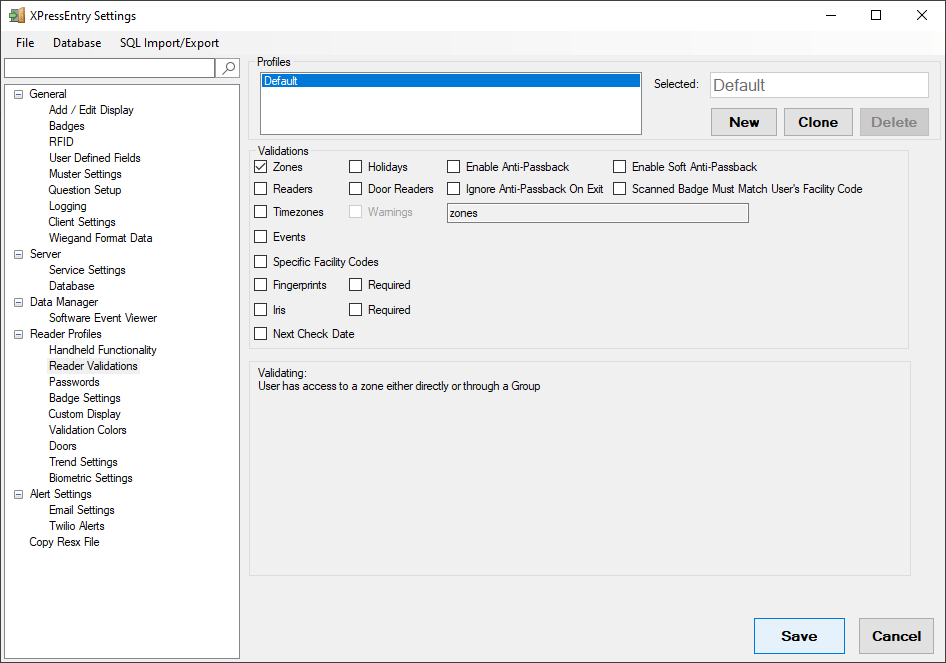Cancel the settings changes
Viewport: 946px width, 663px height.
click(897, 636)
